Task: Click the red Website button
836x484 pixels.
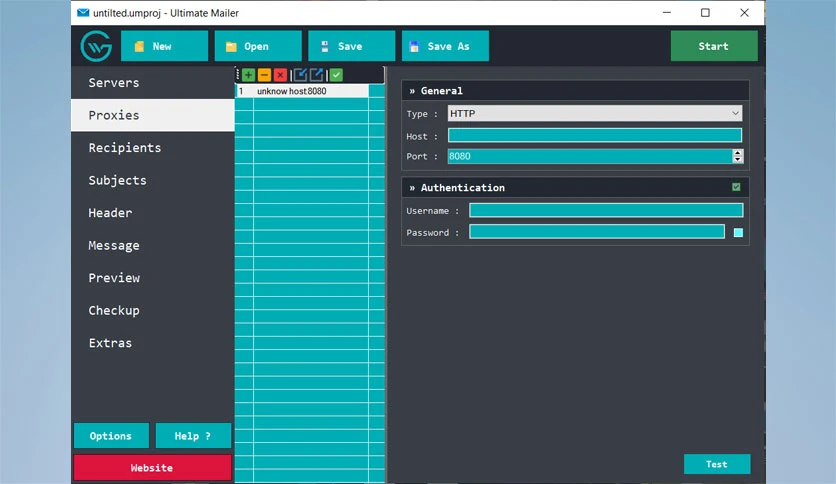Action: pos(152,467)
